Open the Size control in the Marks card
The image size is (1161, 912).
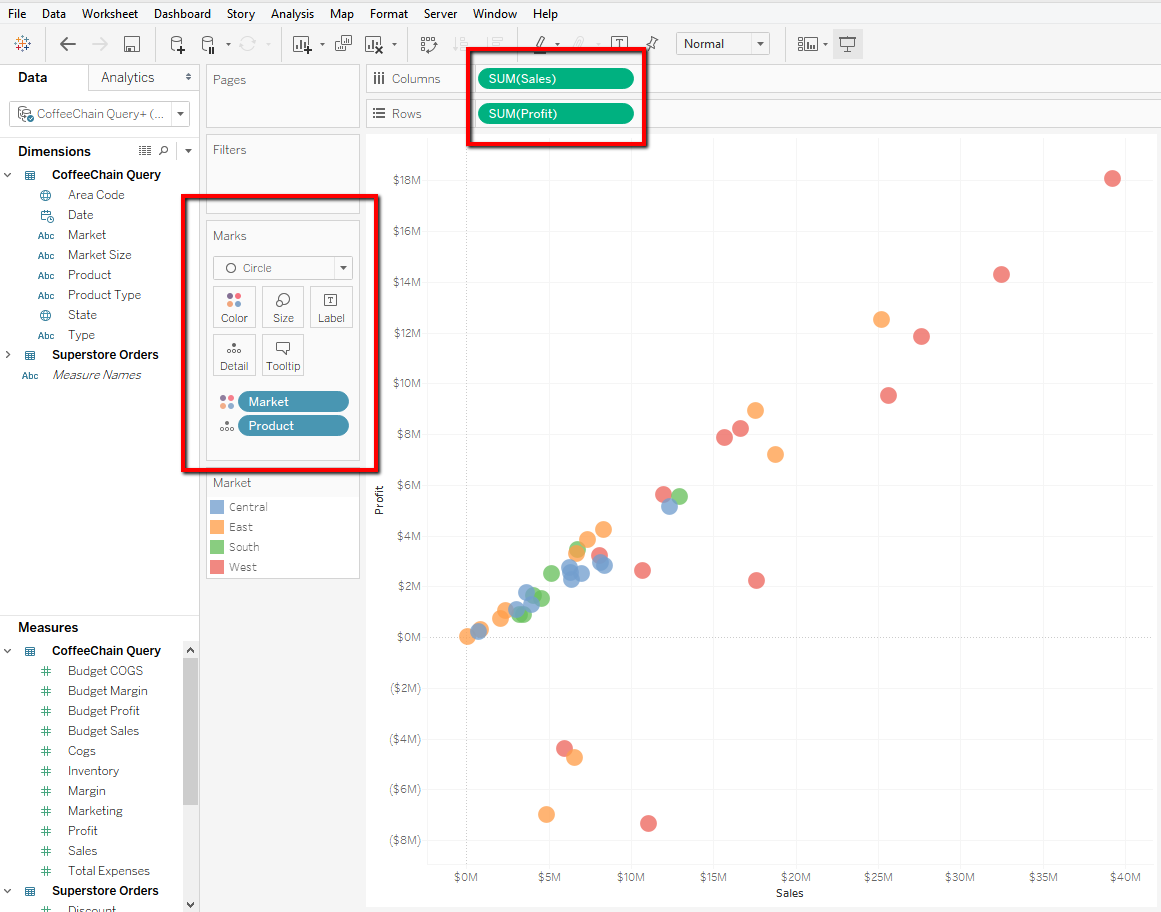coord(282,306)
